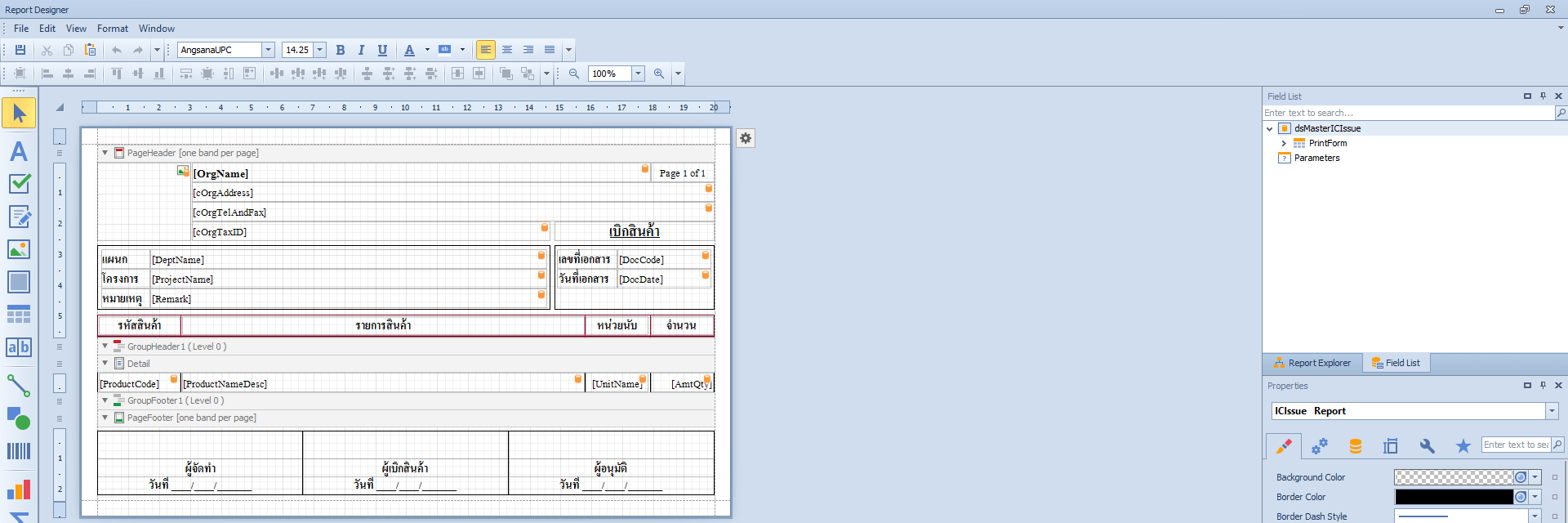1568x523 pixels.
Task: Toggle italic formatting
Action: coord(361,50)
